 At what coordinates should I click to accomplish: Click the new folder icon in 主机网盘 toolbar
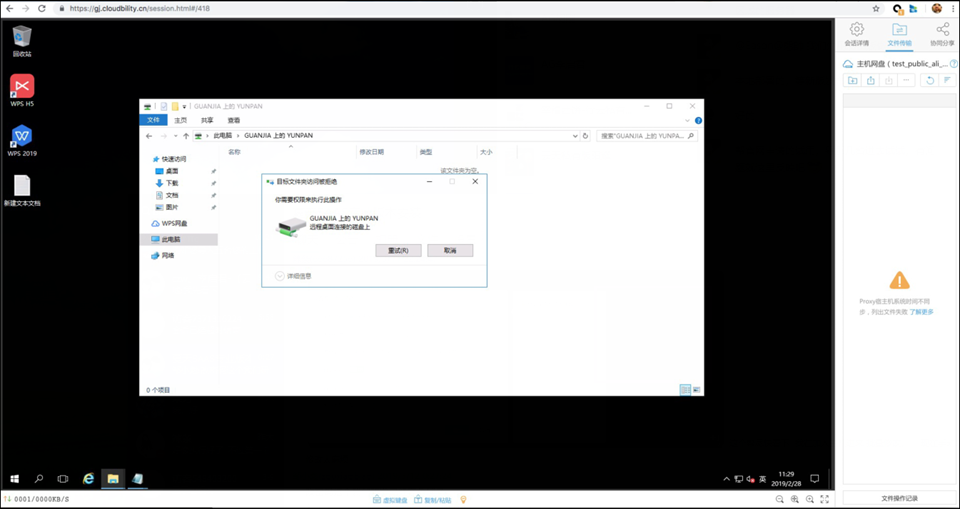click(852, 80)
